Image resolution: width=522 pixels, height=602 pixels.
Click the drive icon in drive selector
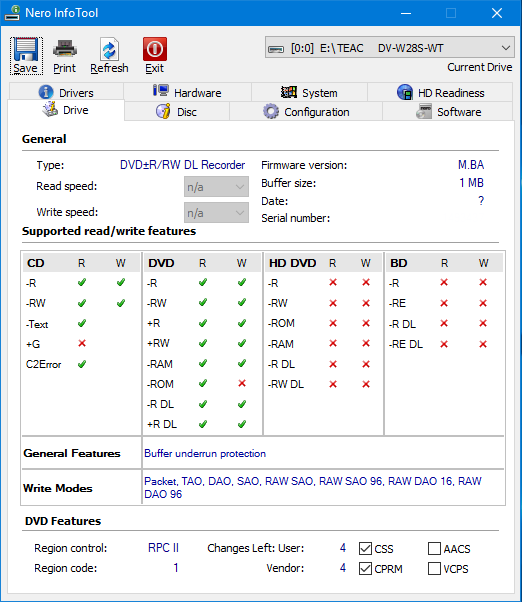click(x=276, y=49)
